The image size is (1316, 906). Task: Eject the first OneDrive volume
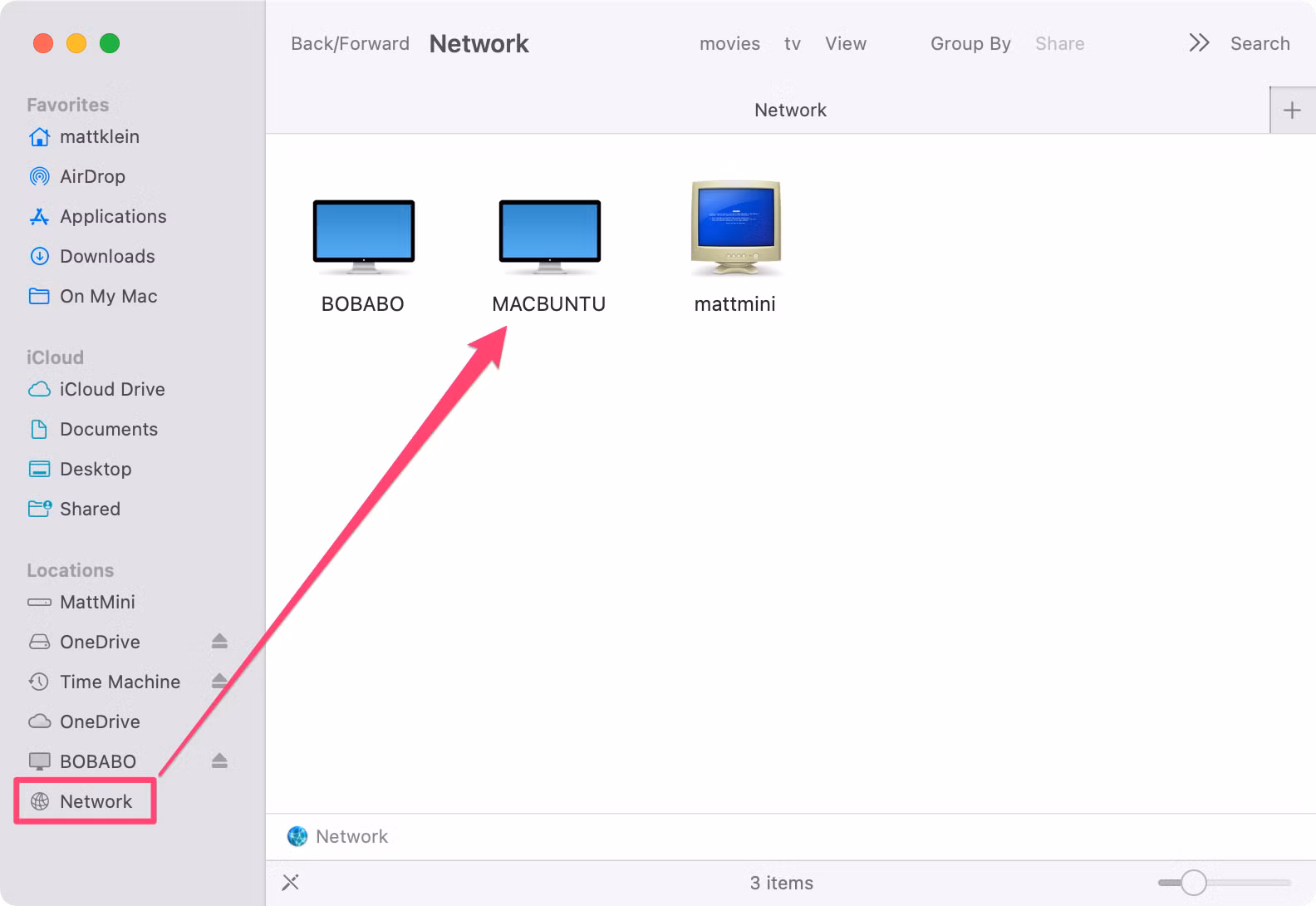(219, 642)
